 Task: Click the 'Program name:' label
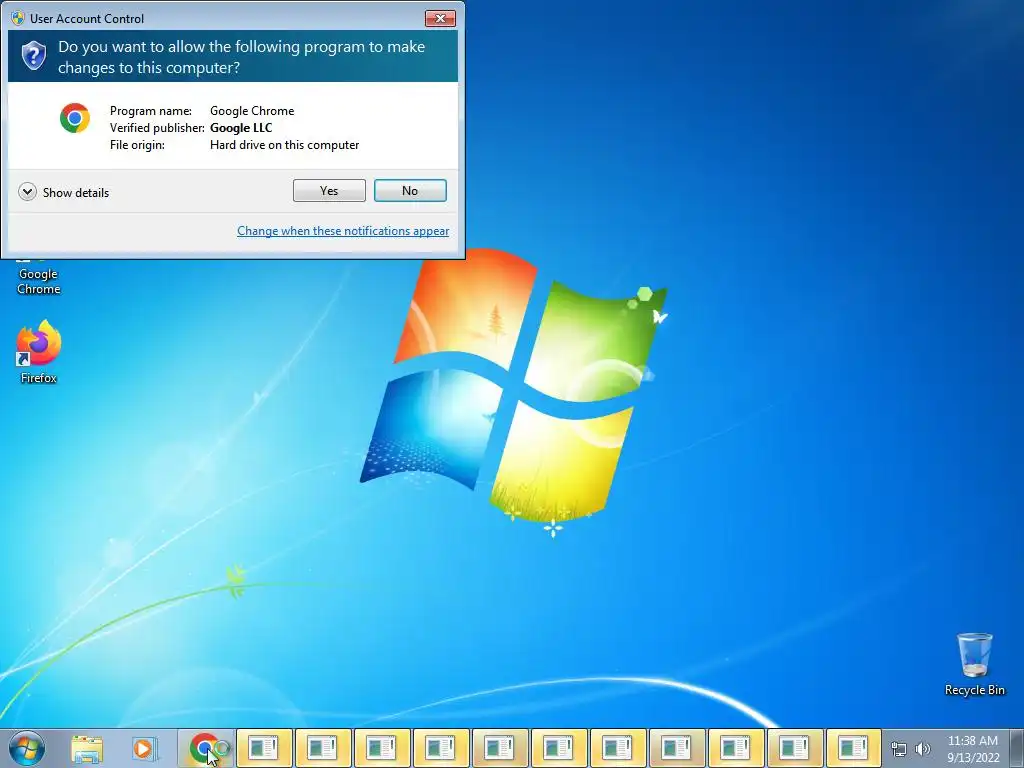[x=151, y=111]
